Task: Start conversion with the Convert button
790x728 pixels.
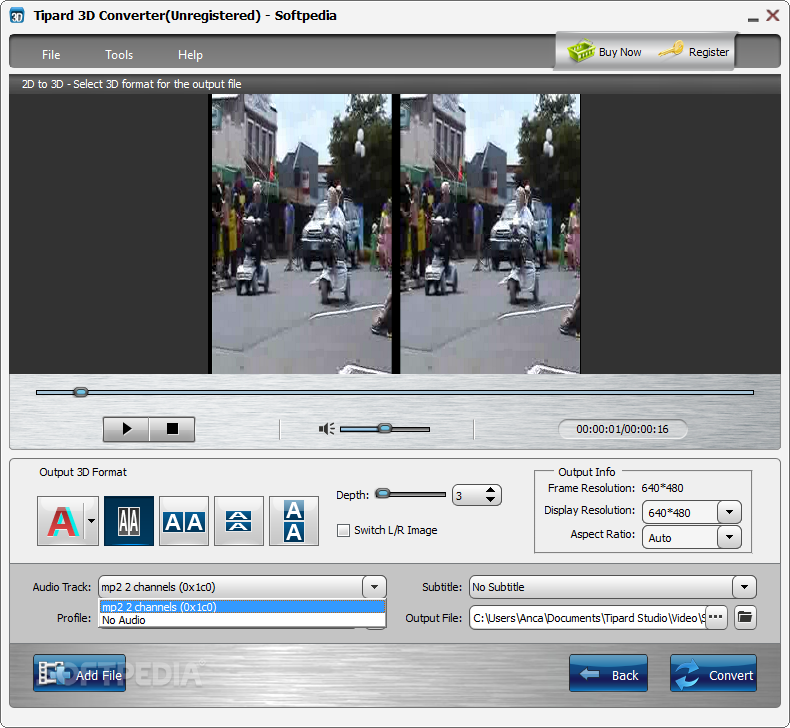Action: click(x=713, y=674)
